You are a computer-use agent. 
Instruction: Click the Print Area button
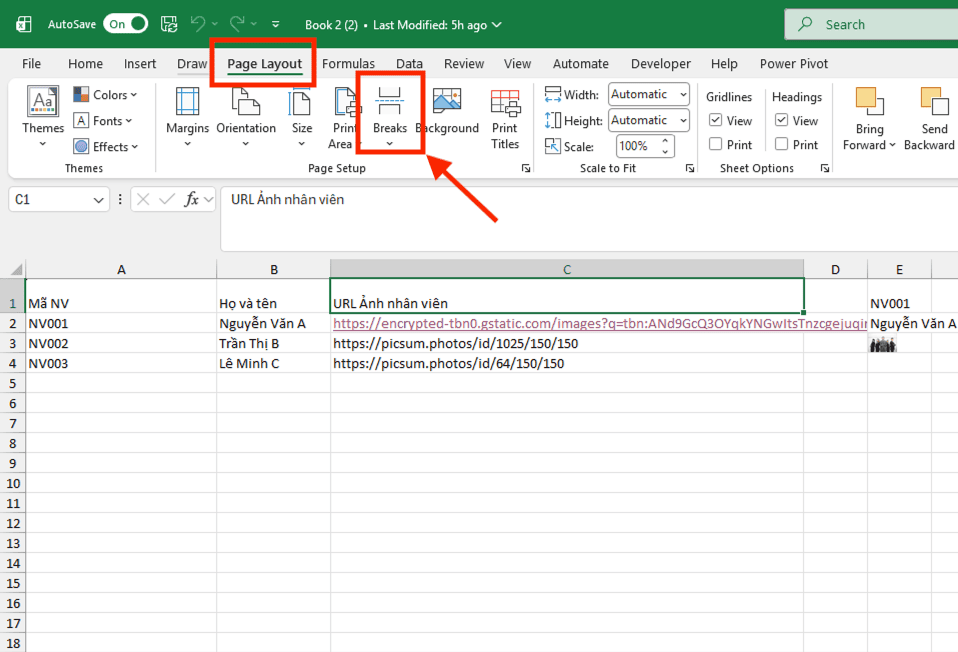point(343,117)
